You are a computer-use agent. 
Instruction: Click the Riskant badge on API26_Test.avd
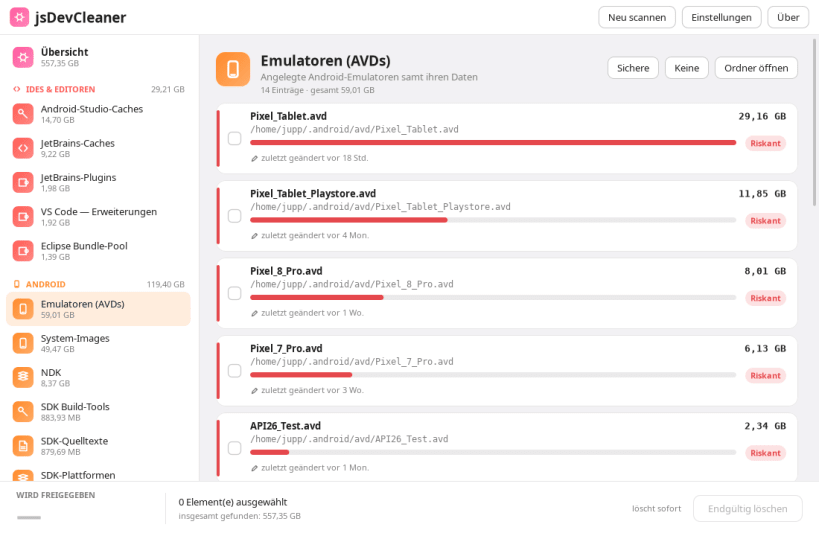tap(765, 453)
